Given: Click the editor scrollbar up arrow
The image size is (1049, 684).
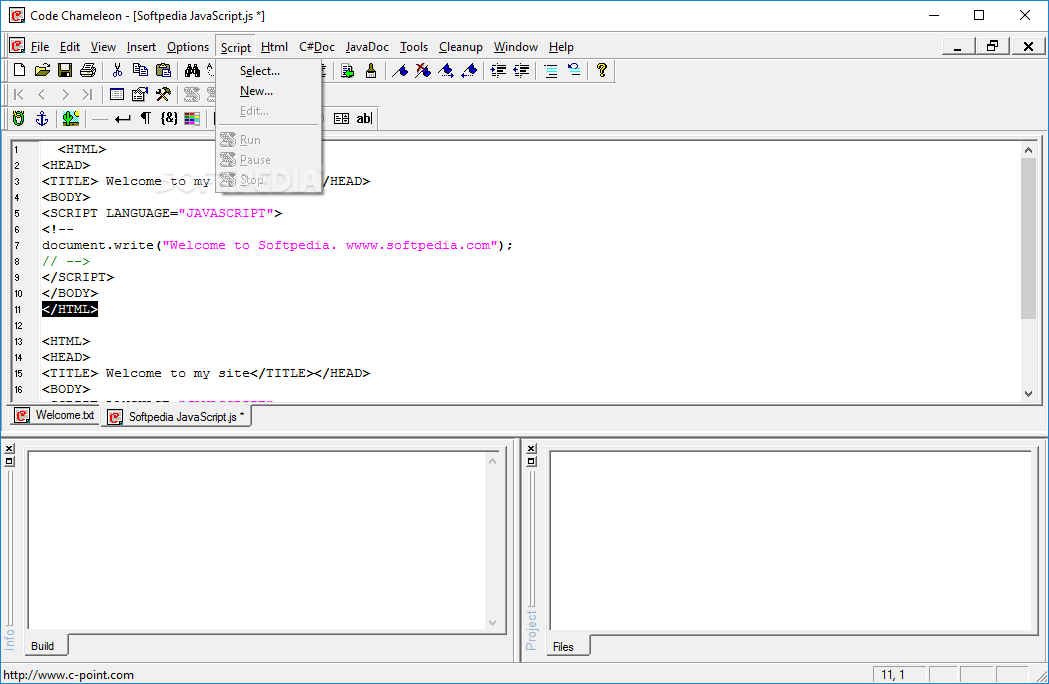Looking at the screenshot, I should 1029,150.
